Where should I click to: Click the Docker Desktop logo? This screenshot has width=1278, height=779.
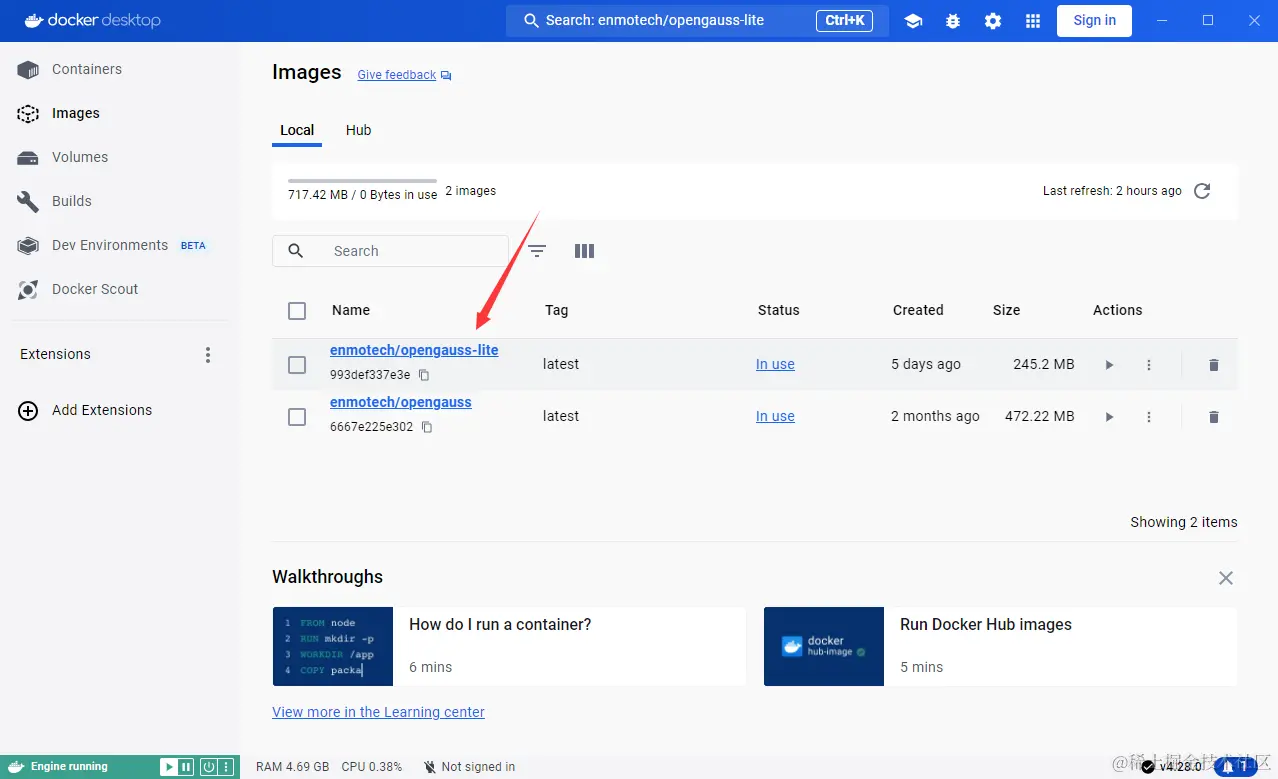91,20
